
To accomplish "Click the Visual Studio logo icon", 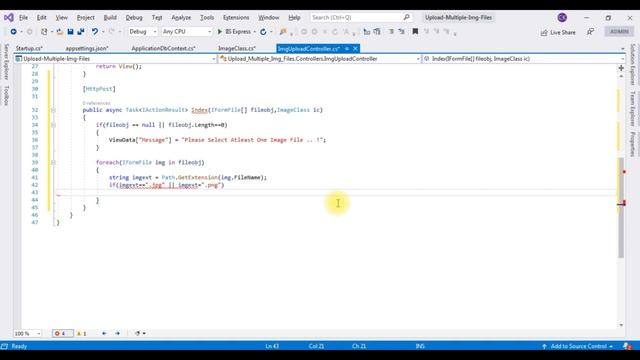I will pyautogui.click(x=9, y=18).
